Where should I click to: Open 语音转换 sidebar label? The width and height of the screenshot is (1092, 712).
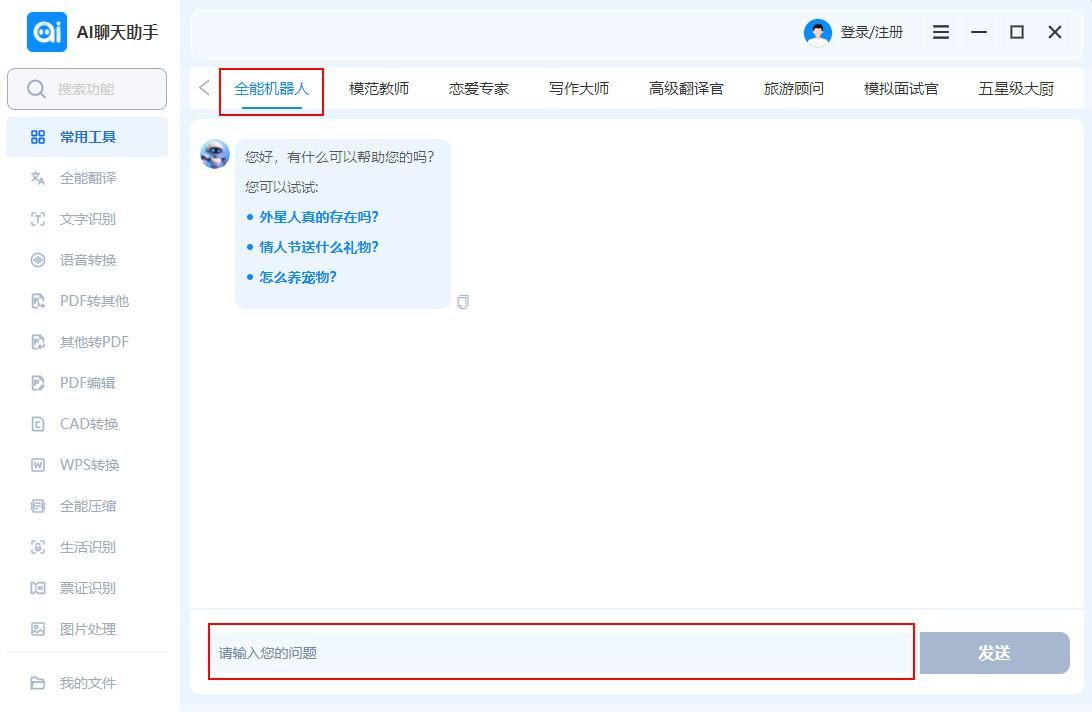[88, 261]
